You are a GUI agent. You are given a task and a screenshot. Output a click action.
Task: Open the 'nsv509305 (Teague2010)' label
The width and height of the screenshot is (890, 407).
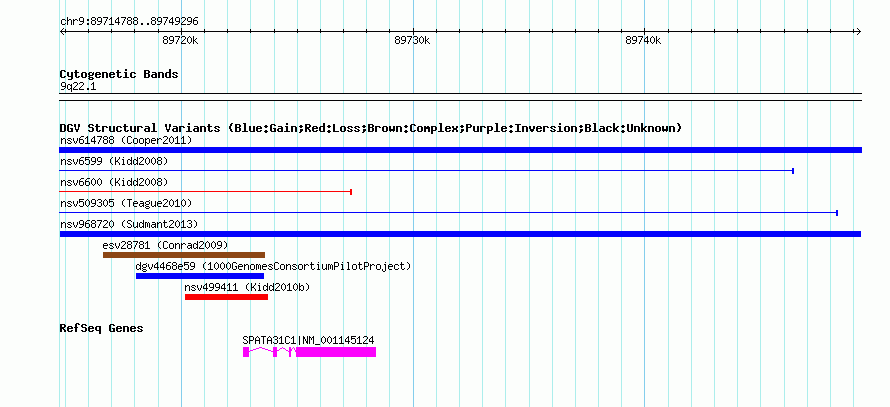[126, 203]
